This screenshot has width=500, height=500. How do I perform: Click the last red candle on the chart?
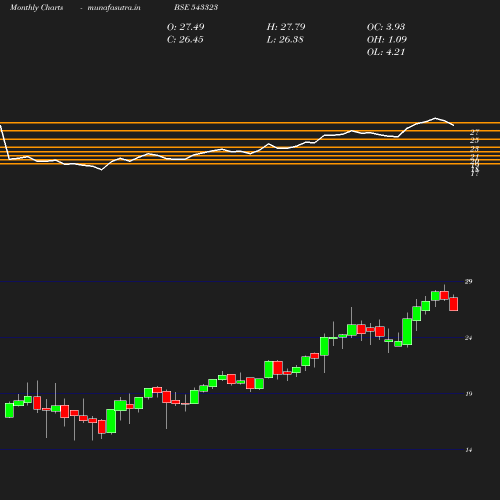pyautogui.click(x=453, y=304)
